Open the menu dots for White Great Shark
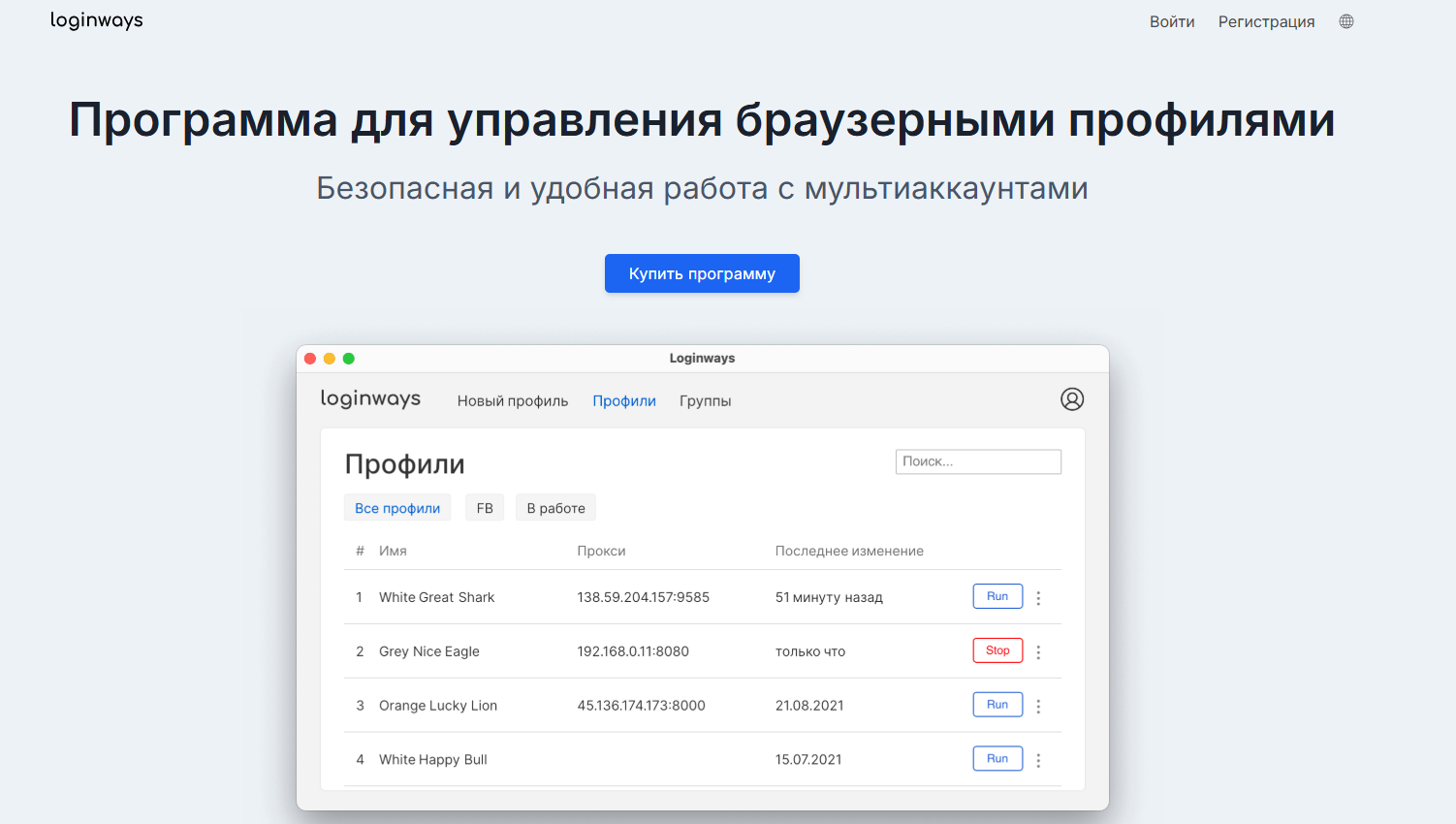Screen dimensions: 1456x824 coord(1038,598)
